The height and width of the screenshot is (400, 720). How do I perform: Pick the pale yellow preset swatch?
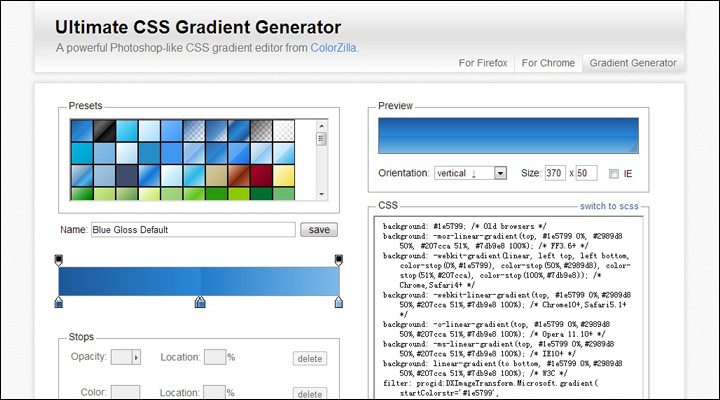coord(284,175)
